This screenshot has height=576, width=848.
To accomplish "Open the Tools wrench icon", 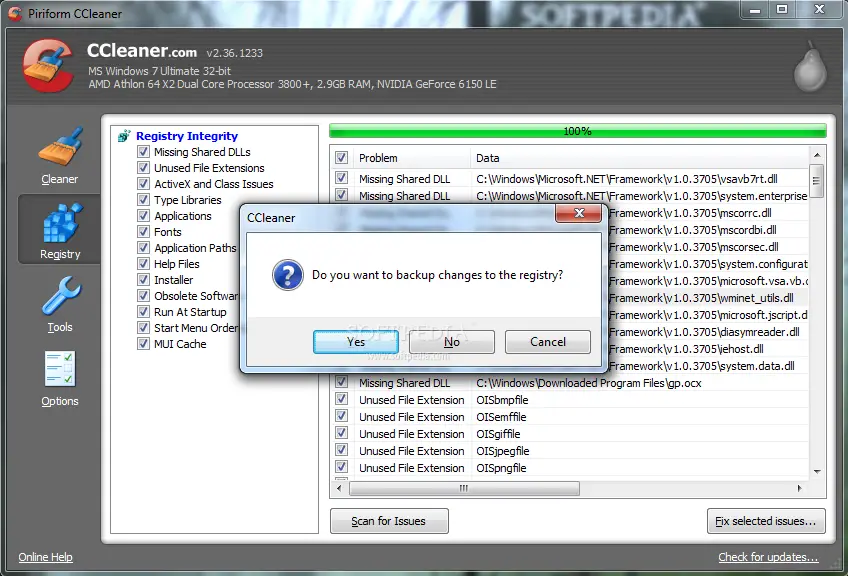I will [x=60, y=298].
